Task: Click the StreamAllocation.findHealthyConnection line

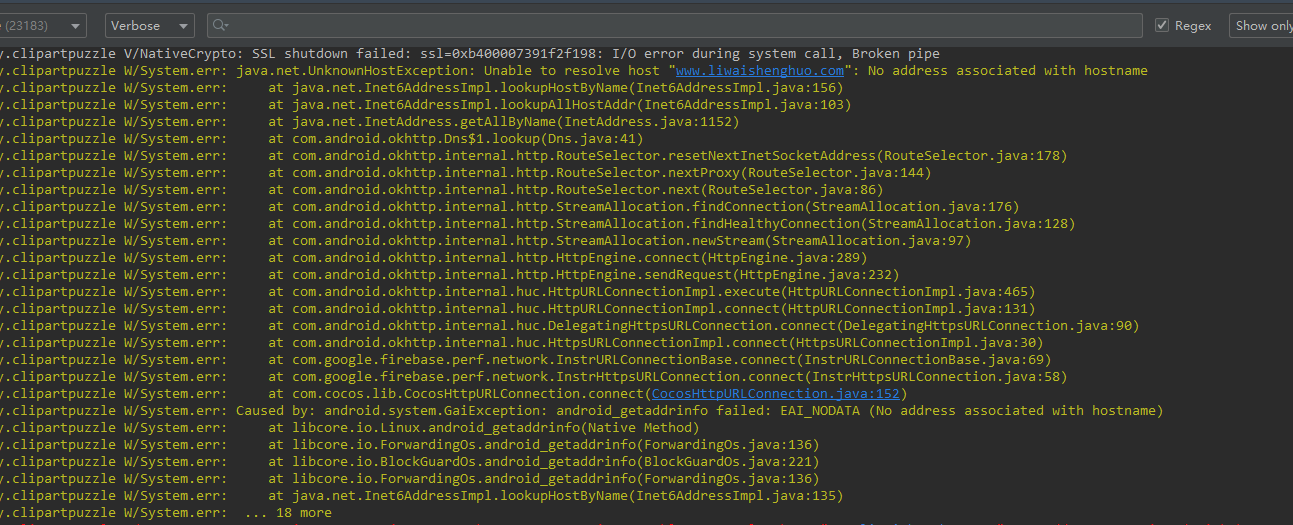Action: tap(538, 224)
